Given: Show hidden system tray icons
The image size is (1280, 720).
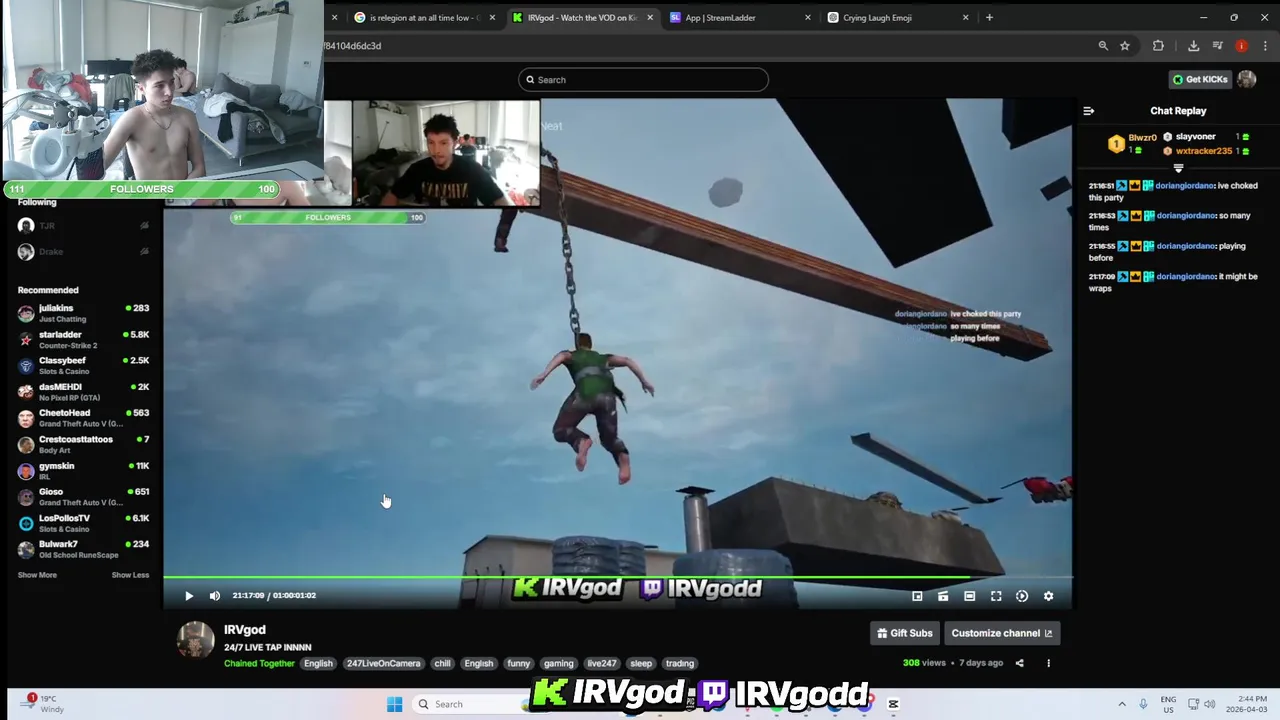Looking at the screenshot, I should click(1121, 704).
